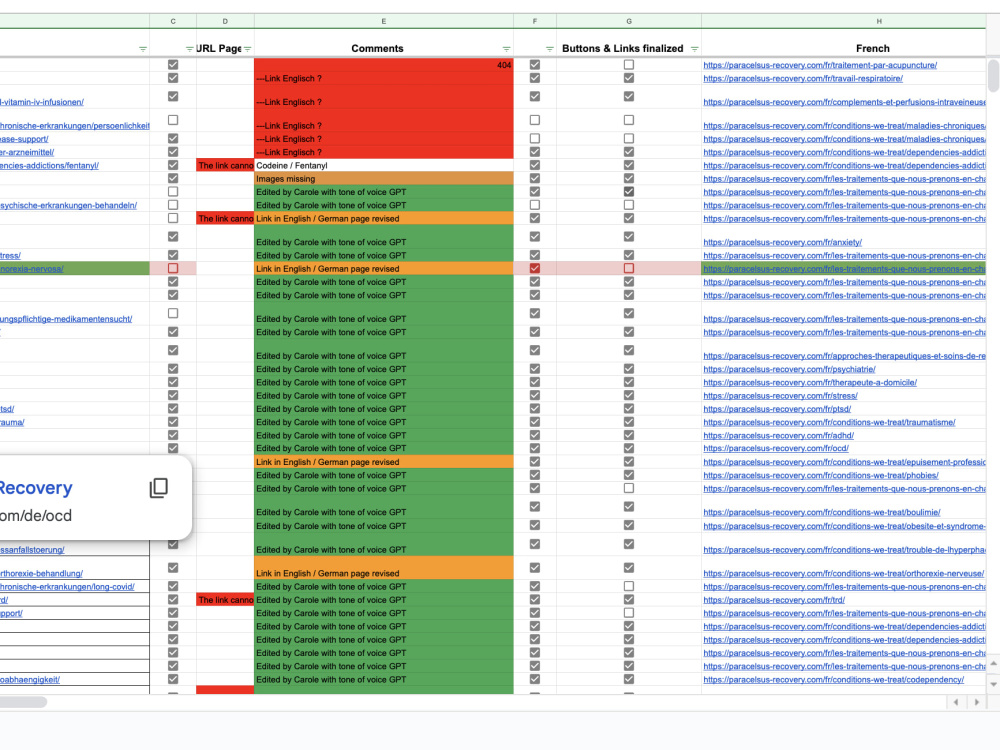Open the fr/adhd/ link
Viewport: 1000px width, 750px height.
tap(779, 436)
